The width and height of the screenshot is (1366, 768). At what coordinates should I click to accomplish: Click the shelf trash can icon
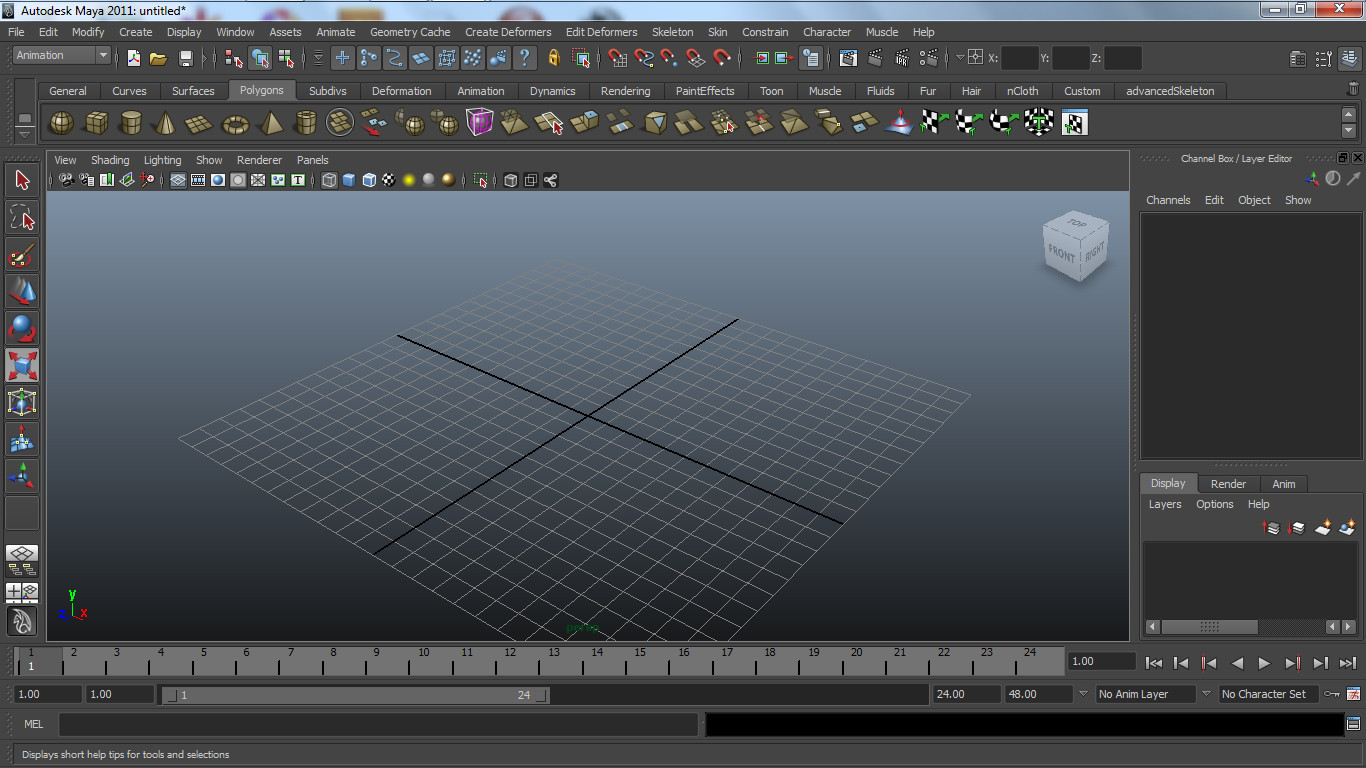point(1353,90)
